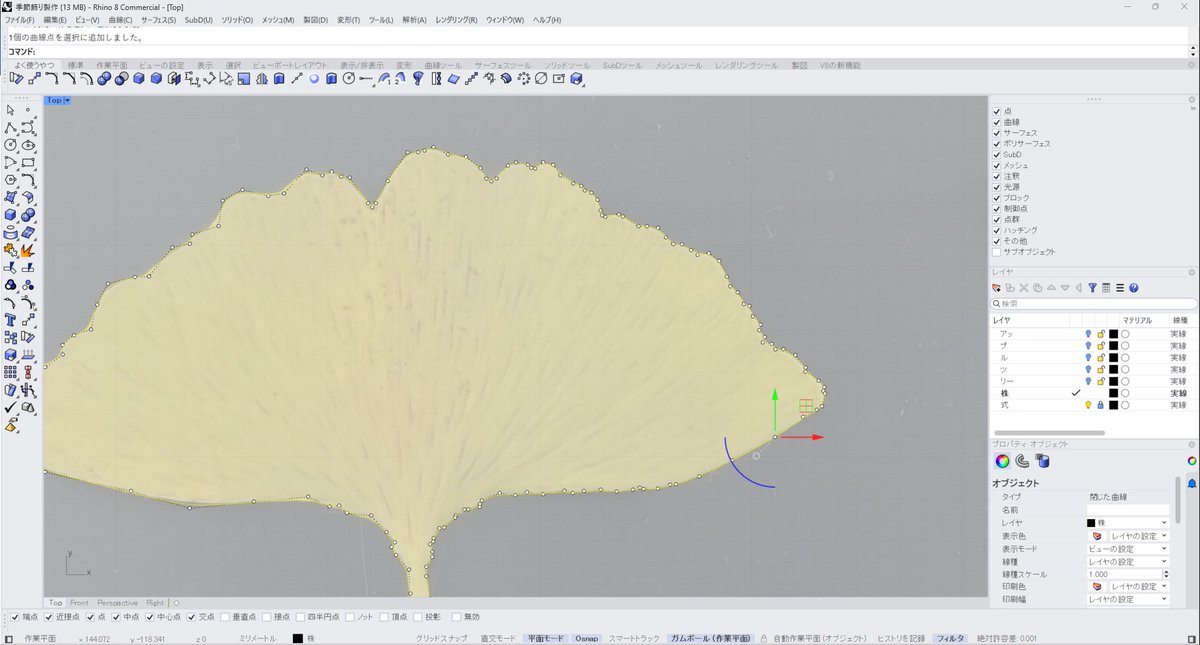Click the rectangle tool in left sidebar
1200x645 pixels.
[28, 162]
